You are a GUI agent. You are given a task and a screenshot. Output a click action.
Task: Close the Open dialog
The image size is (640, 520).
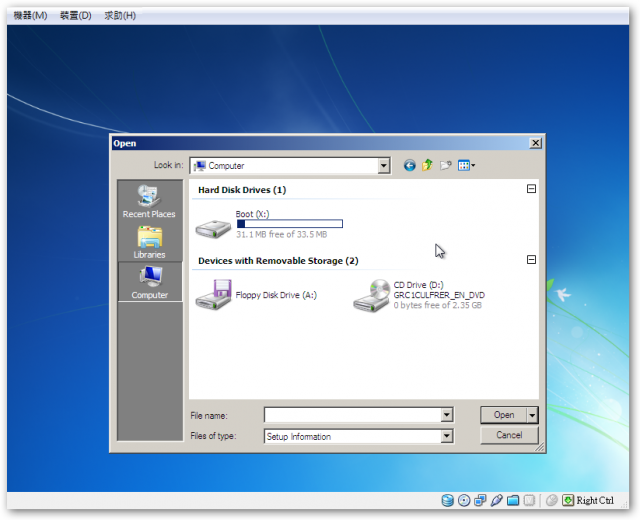(x=535, y=143)
